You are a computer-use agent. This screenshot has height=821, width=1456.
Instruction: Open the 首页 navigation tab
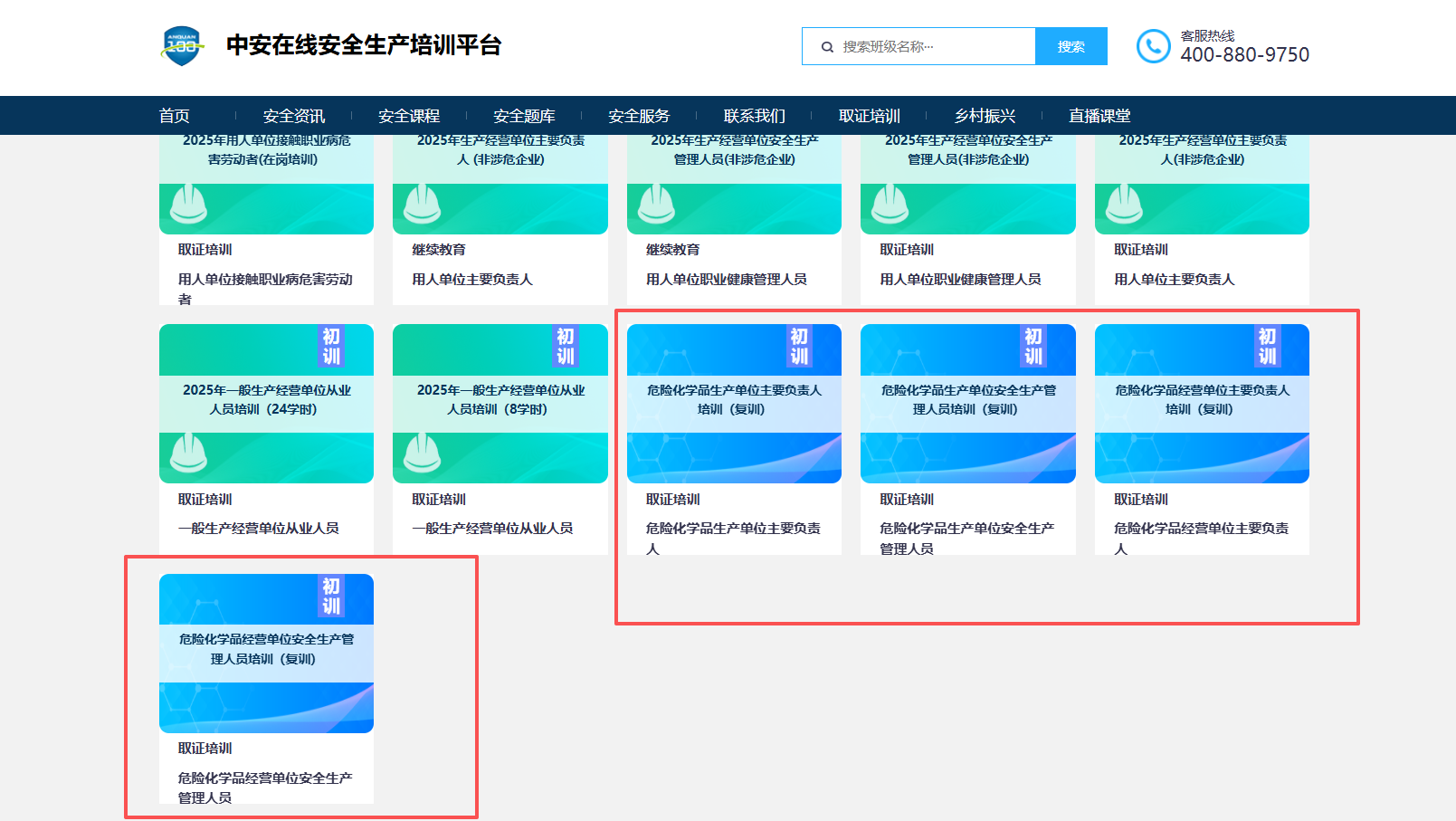click(x=175, y=116)
